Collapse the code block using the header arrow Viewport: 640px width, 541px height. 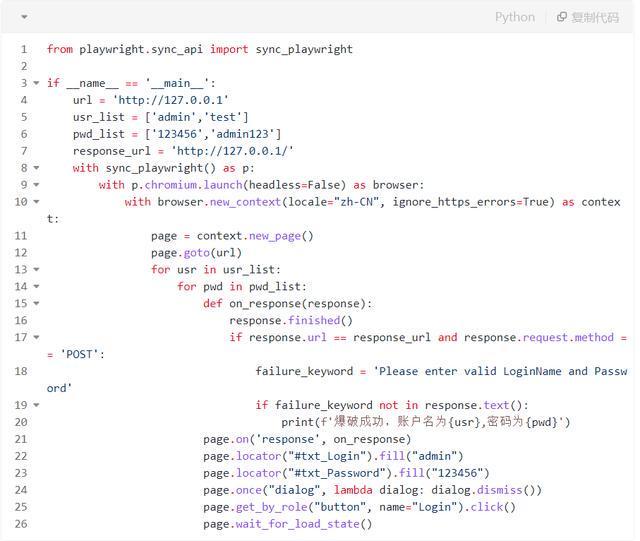(x=24, y=17)
